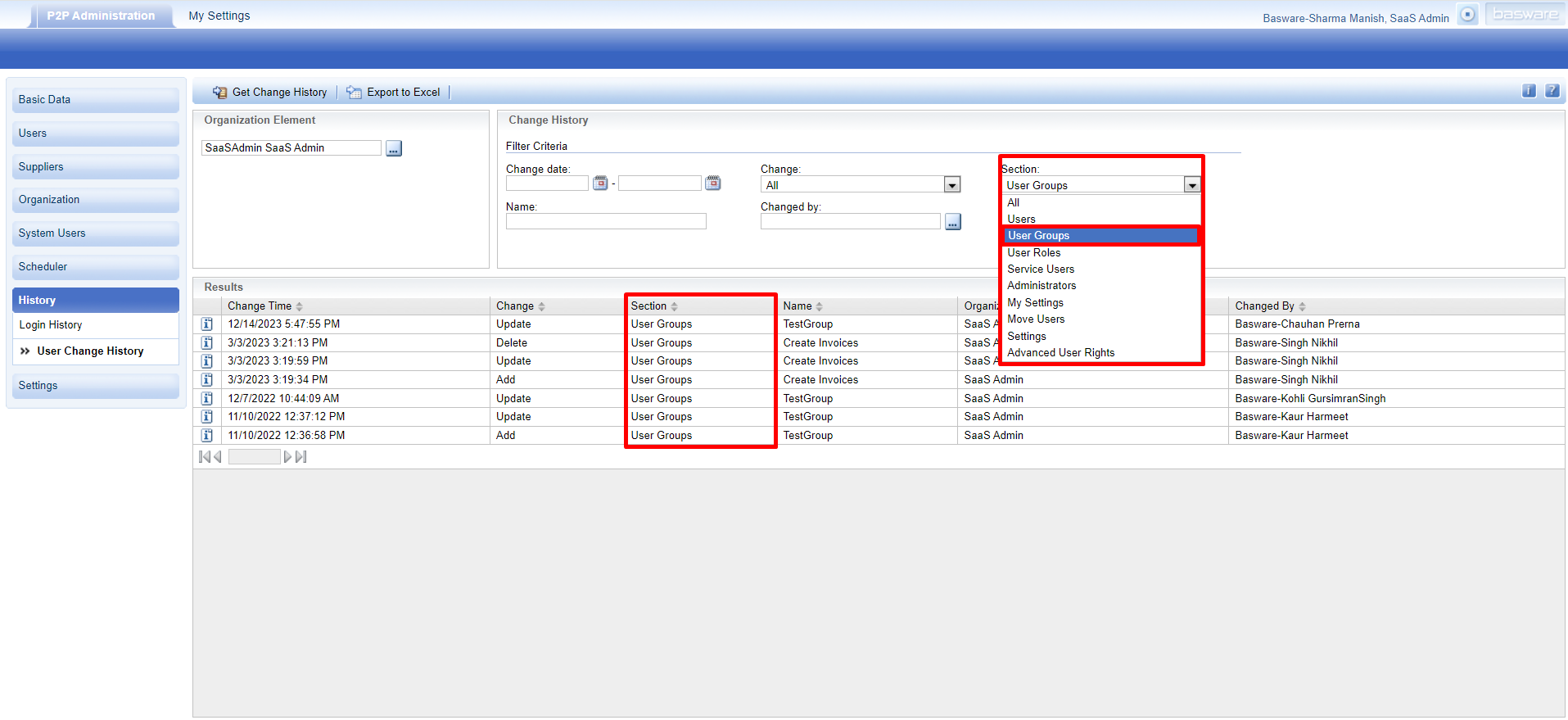Open the Change date start calendar picker
The height and width of the screenshot is (720, 1568).
pyautogui.click(x=600, y=183)
